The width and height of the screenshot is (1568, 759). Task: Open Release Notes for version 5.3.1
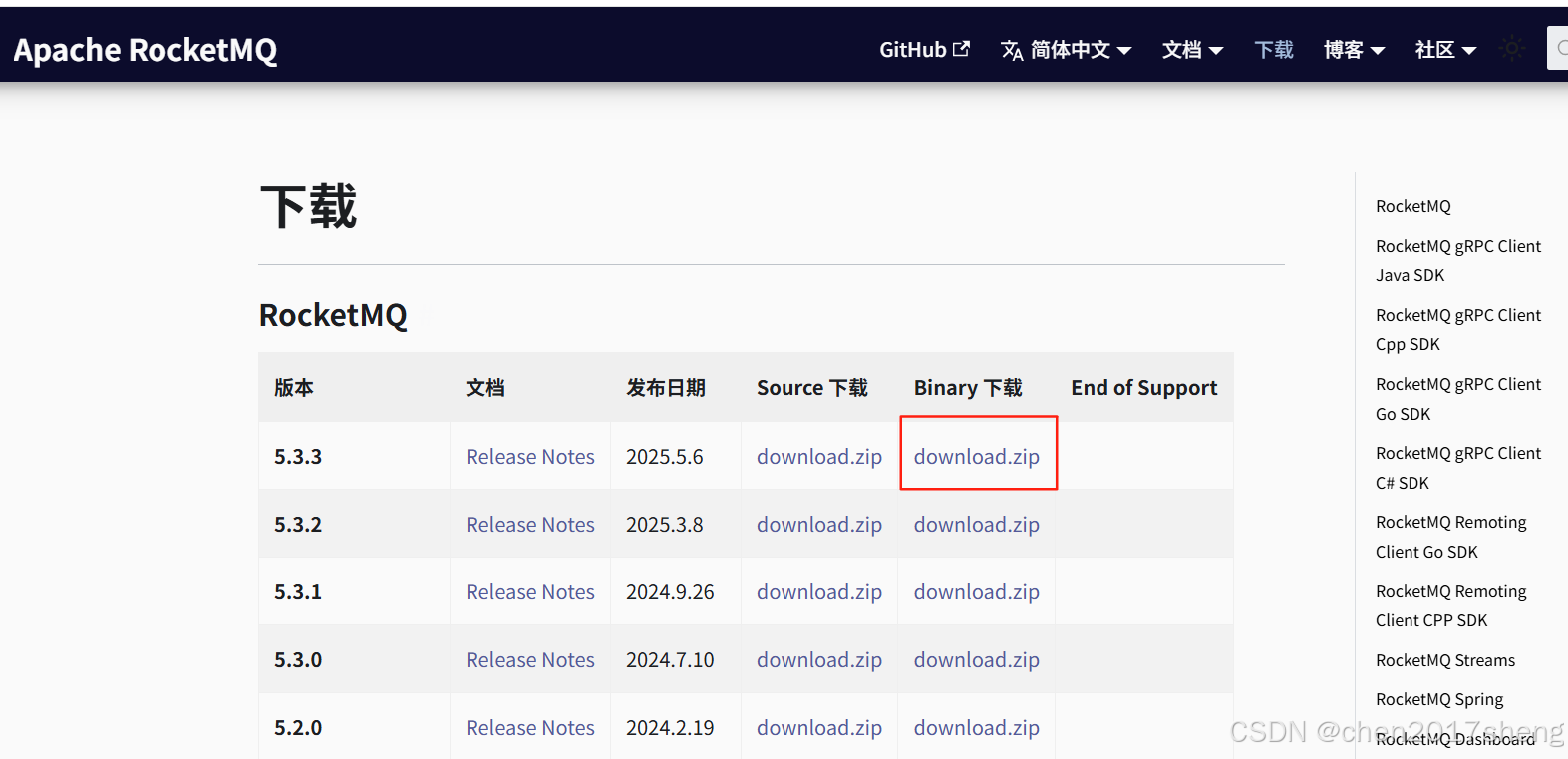[x=530, y=592]
